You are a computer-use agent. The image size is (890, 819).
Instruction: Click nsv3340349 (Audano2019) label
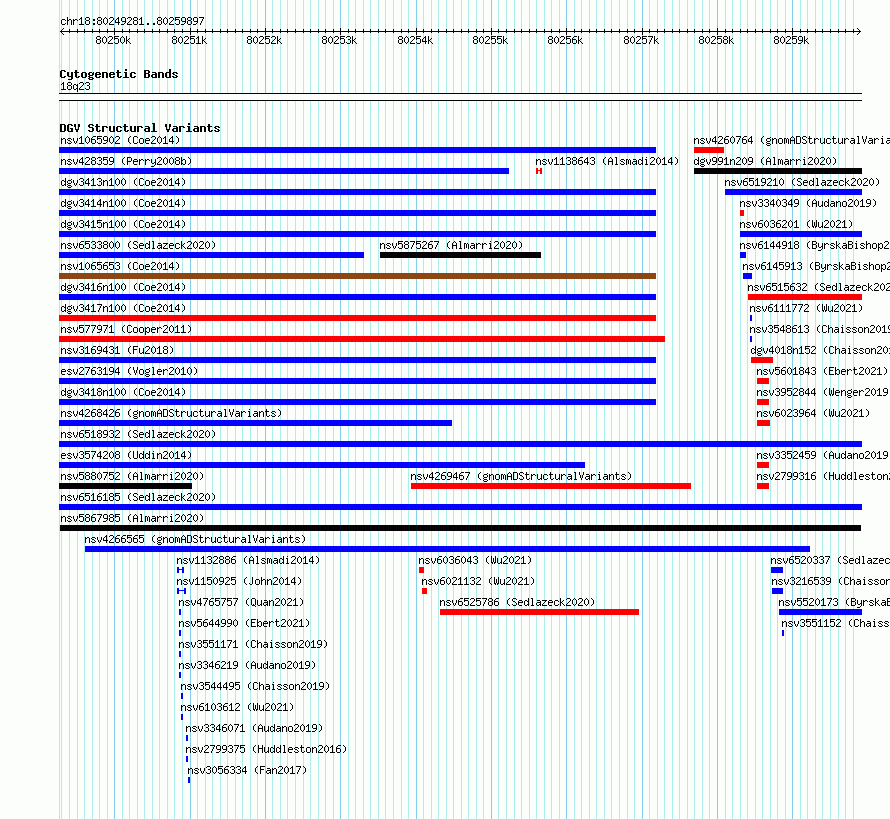point(808,203)
